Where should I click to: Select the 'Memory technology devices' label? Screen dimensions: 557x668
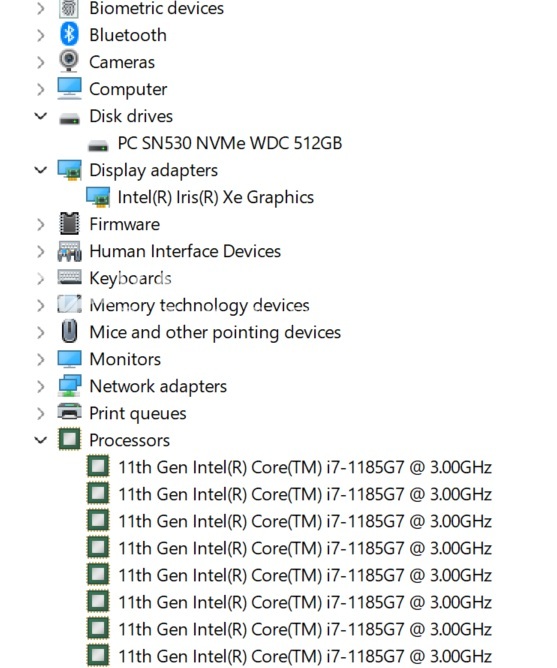point(199,305)
